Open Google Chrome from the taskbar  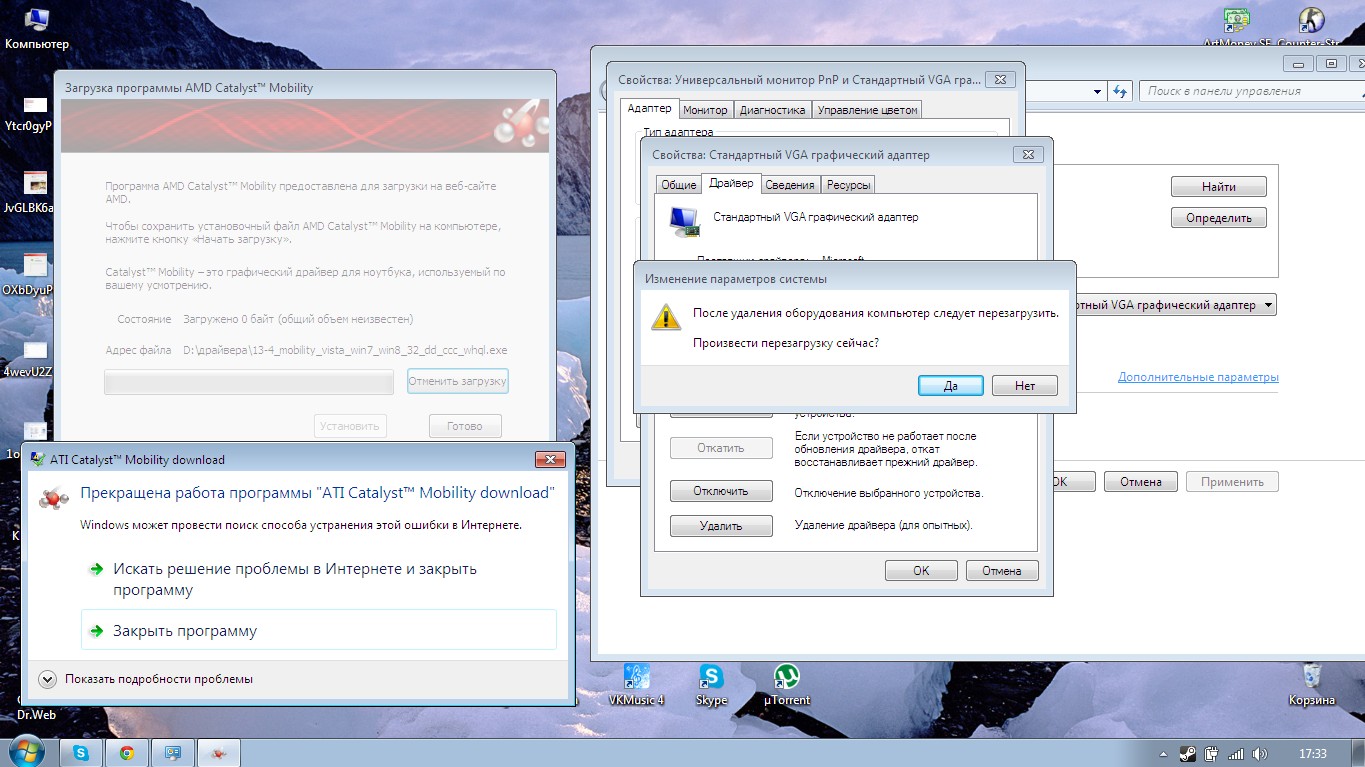127,752
